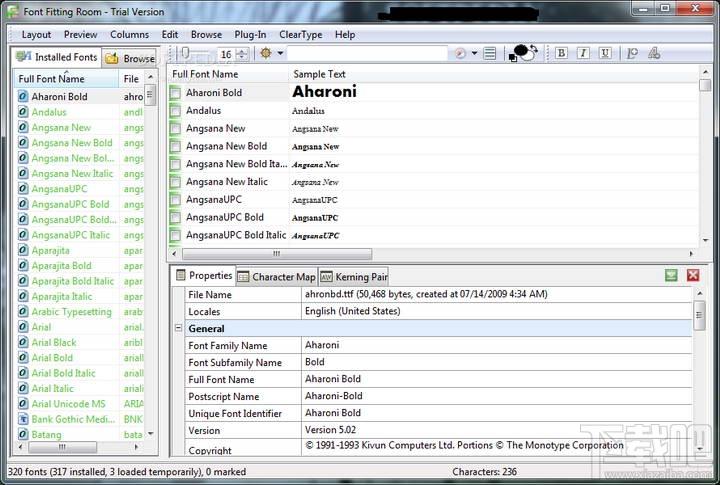This screenshot has width=720, height=485.
Task: Select Aparajita Bold Italic in font list
Action: [x=73, y=281]
